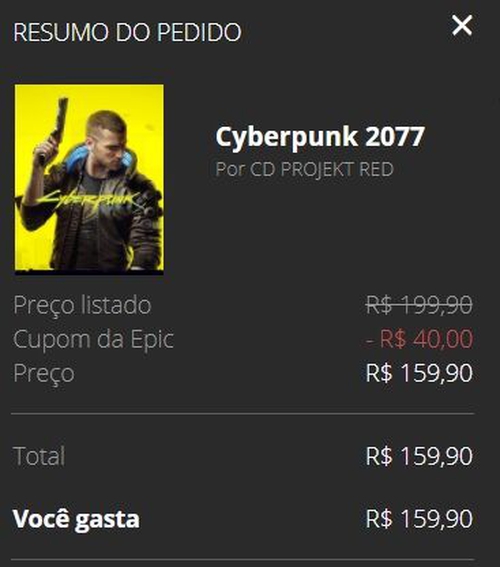Click the RESUMO DO PEDIDO heading

click(127, 32)
